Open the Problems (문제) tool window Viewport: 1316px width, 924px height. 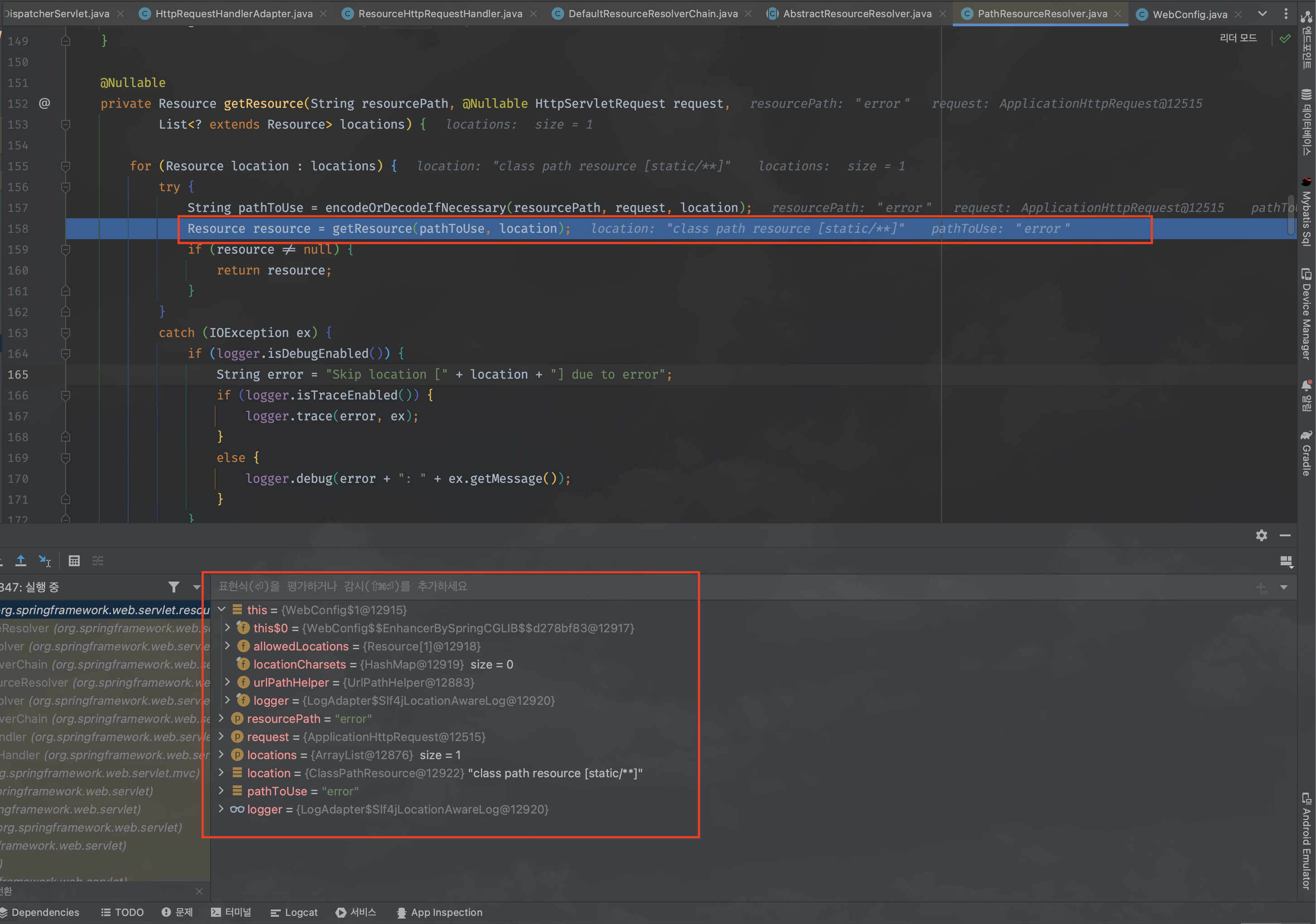(177, 912)
